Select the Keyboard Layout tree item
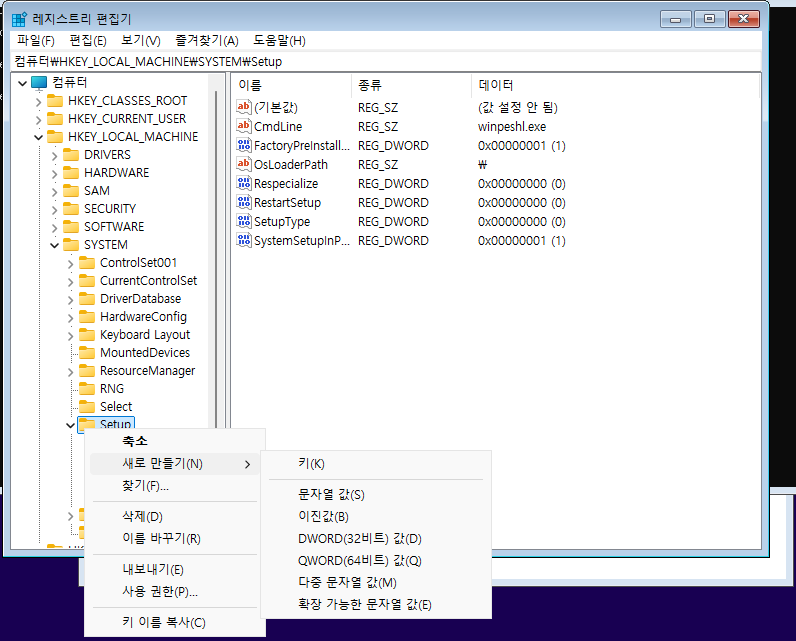This screenshot has width=796, height=641. pos(145,335)
